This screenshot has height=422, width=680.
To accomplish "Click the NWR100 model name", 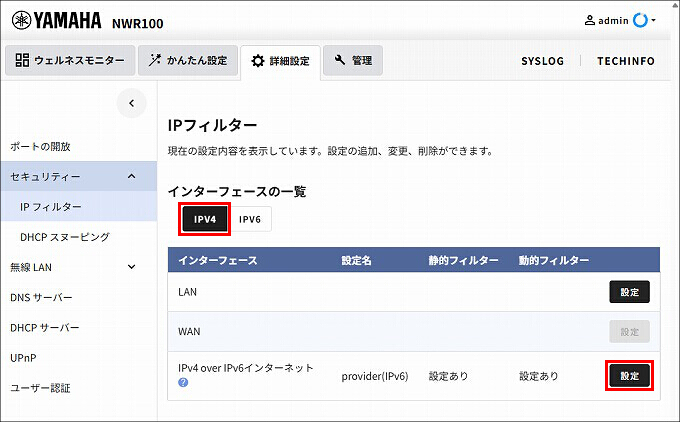I will [x=137, y=23].
